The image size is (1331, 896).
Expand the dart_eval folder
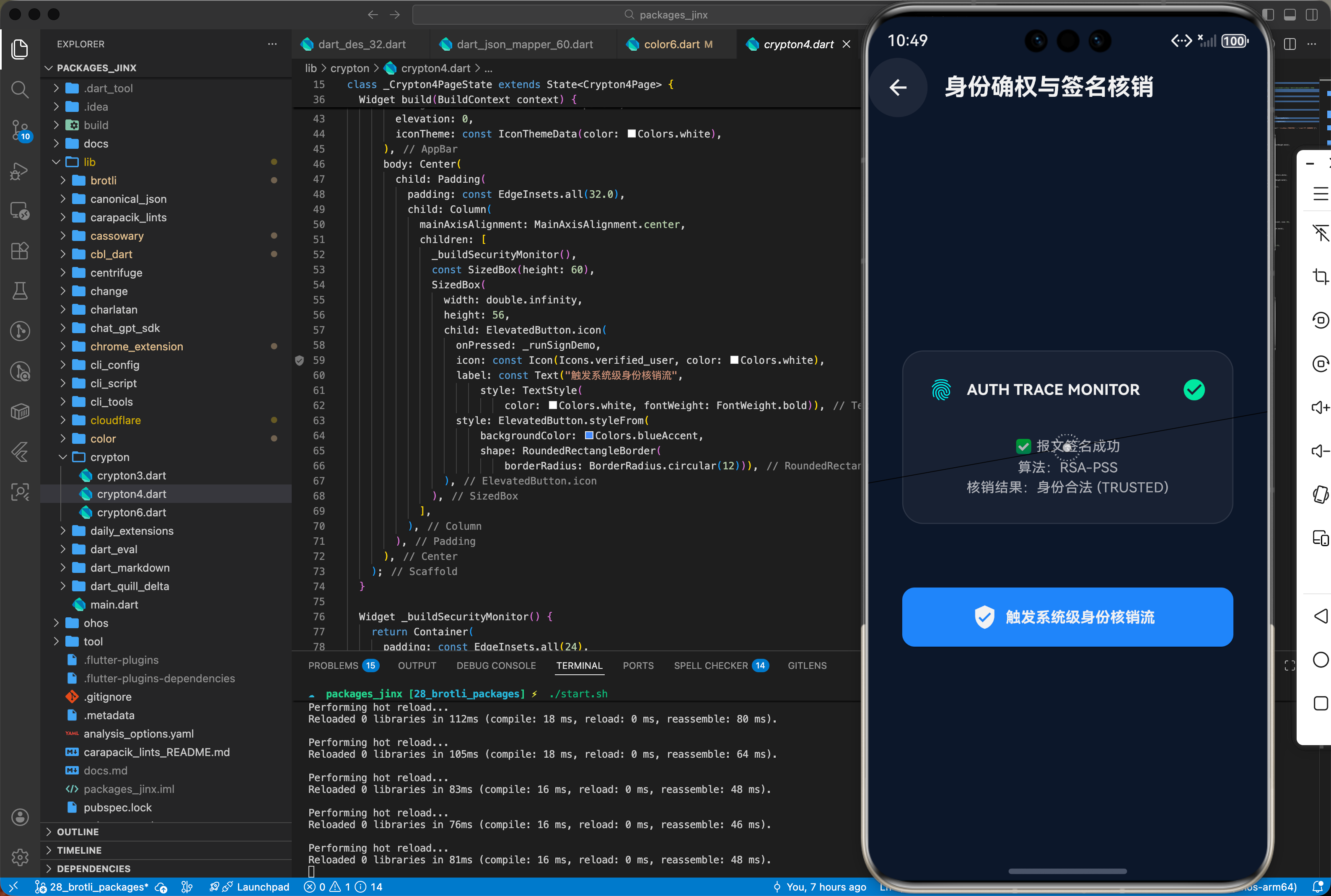tap(114, 549)
